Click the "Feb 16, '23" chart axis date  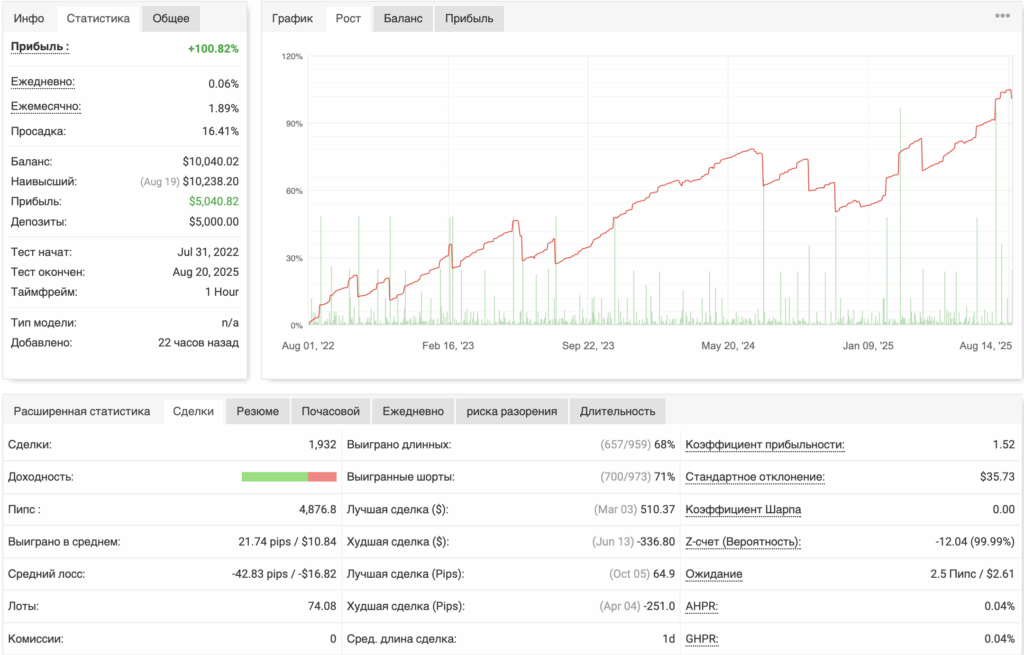coord(448,346)
